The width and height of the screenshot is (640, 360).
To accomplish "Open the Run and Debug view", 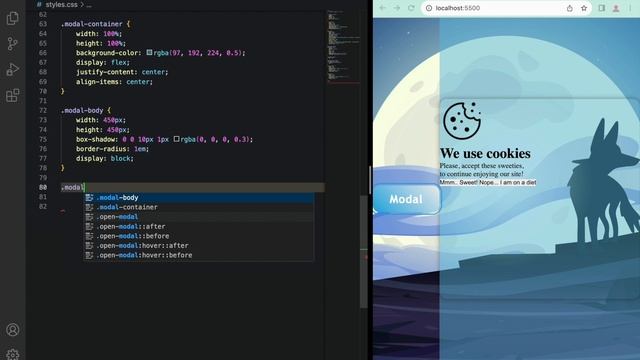I will (13, 69).
